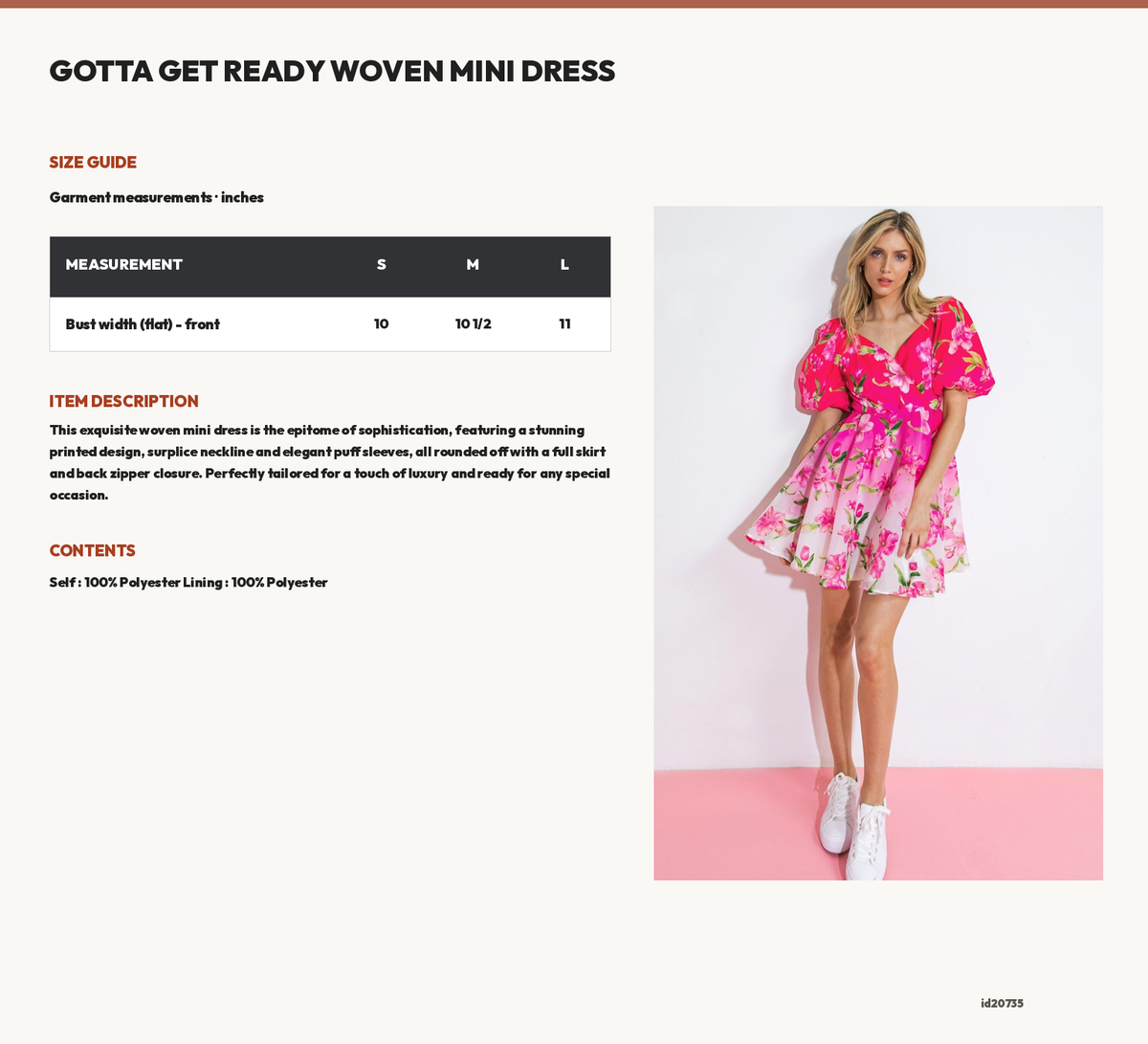Click the bust value 10 for size S
This screenshot has height=1044, width=1148.
[x=381, y=324]
